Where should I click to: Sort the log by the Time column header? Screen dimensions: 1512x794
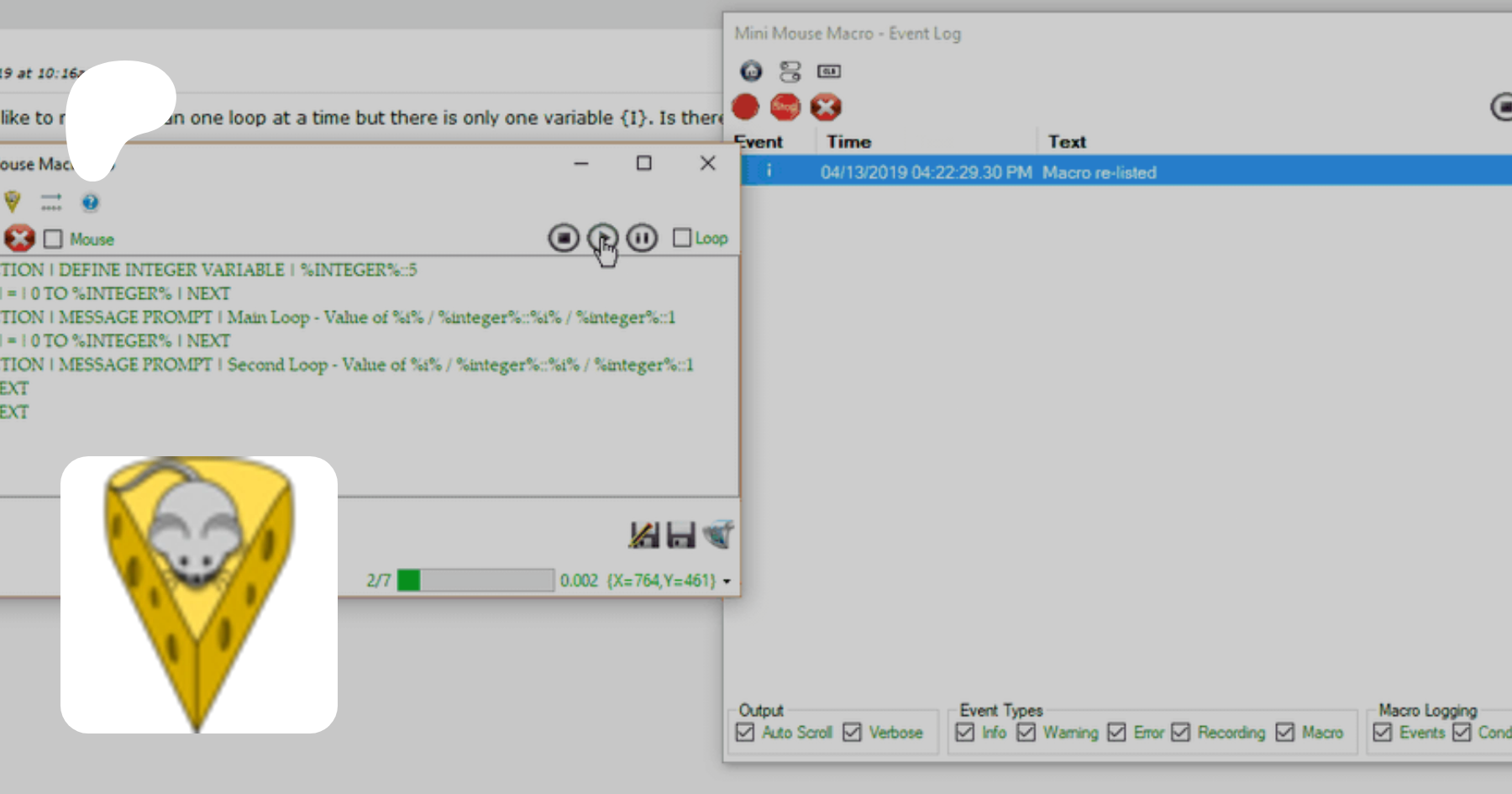848,142
